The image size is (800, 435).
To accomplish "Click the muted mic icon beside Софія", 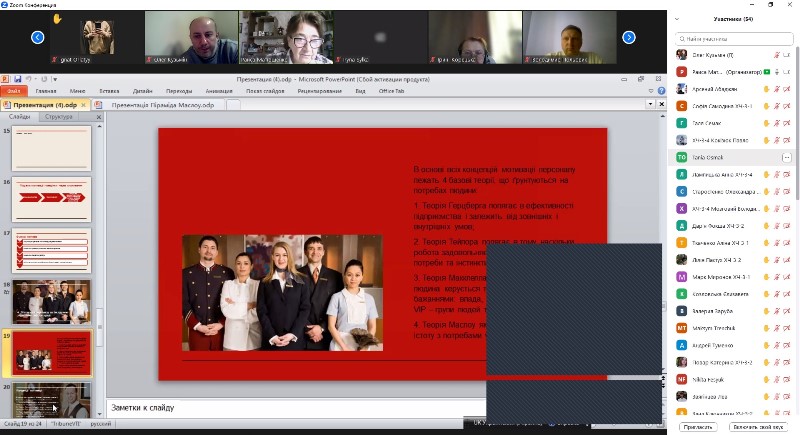I will pyautogui.click(x=777, y=106).
